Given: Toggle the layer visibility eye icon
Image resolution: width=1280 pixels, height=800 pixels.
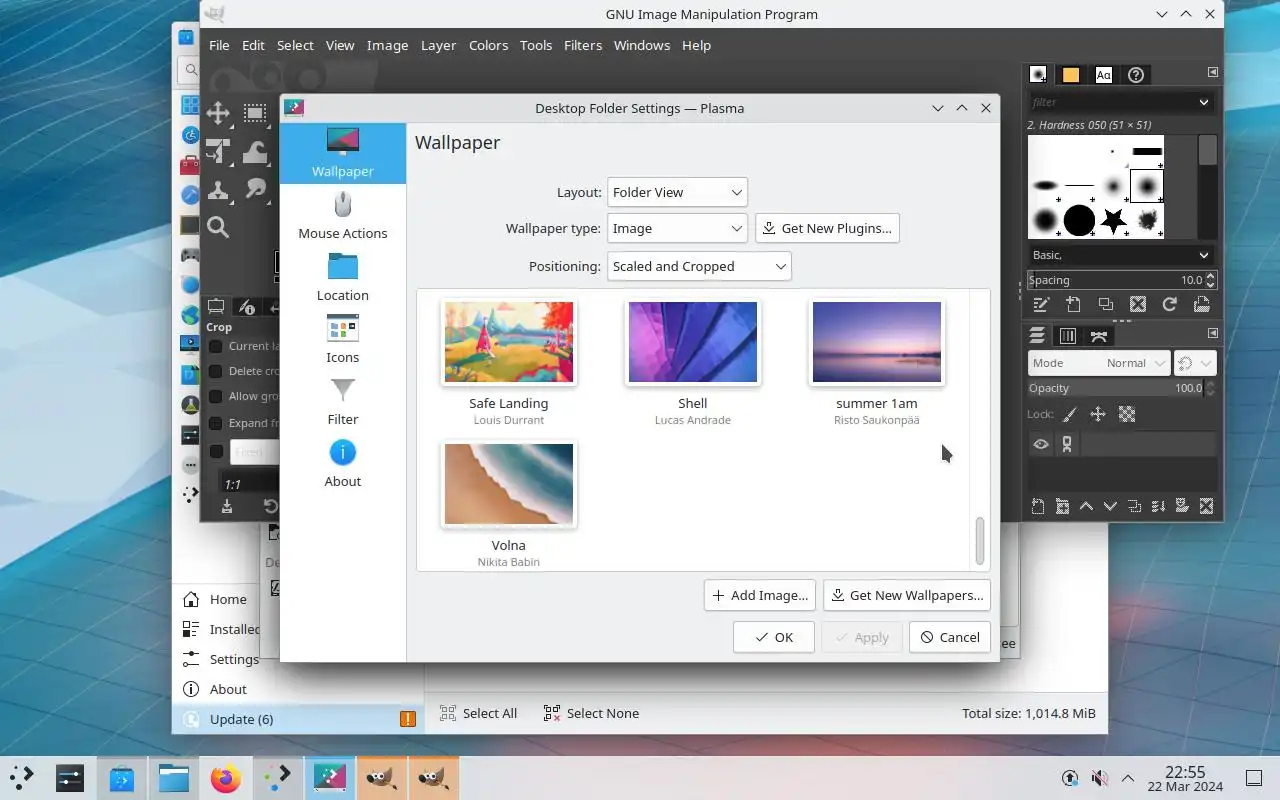Looking at the screenshot, I should 1041,444.
